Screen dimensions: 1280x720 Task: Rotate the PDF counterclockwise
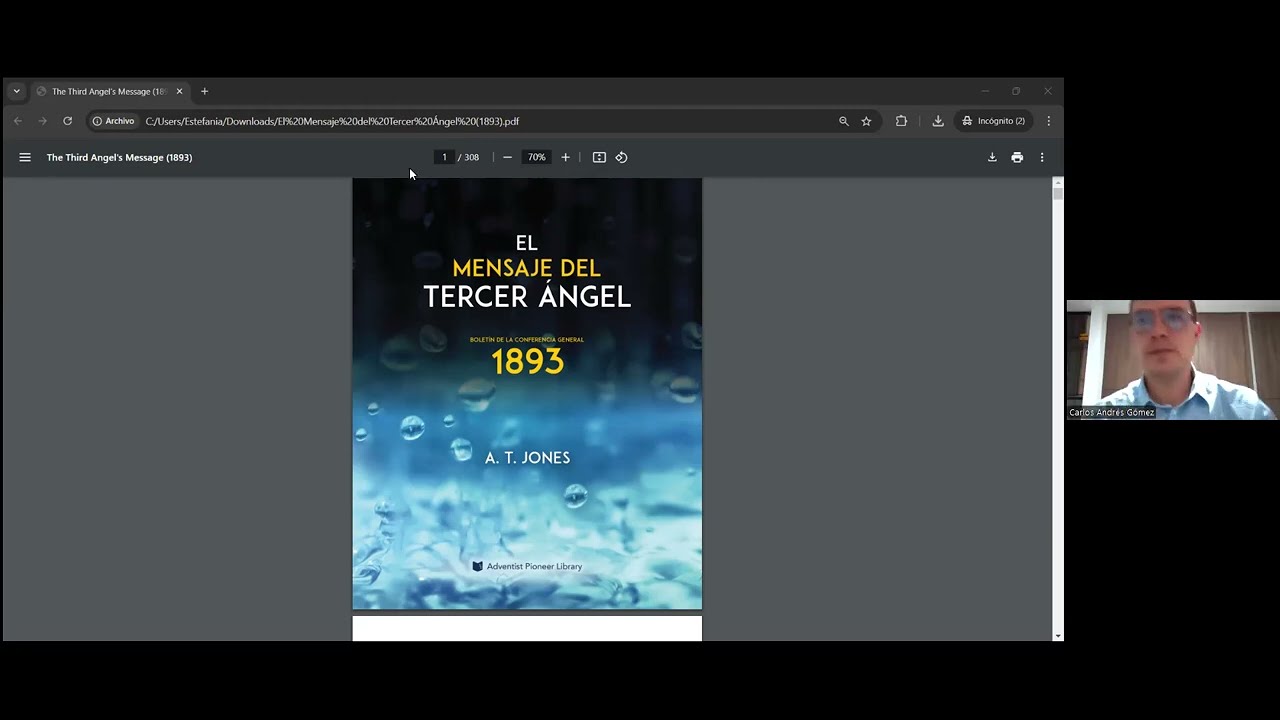click(621, 157)
